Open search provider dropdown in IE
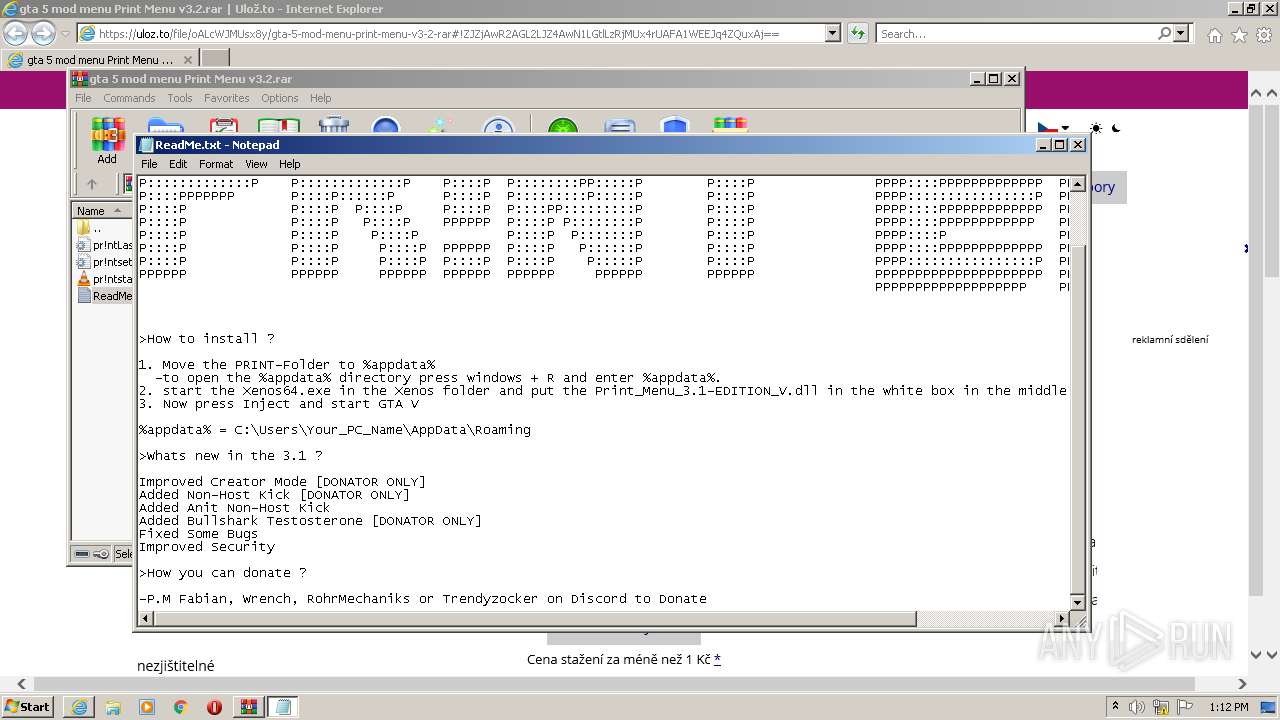Screen dimensions: 1280x720 click(x=1181, y=33)
